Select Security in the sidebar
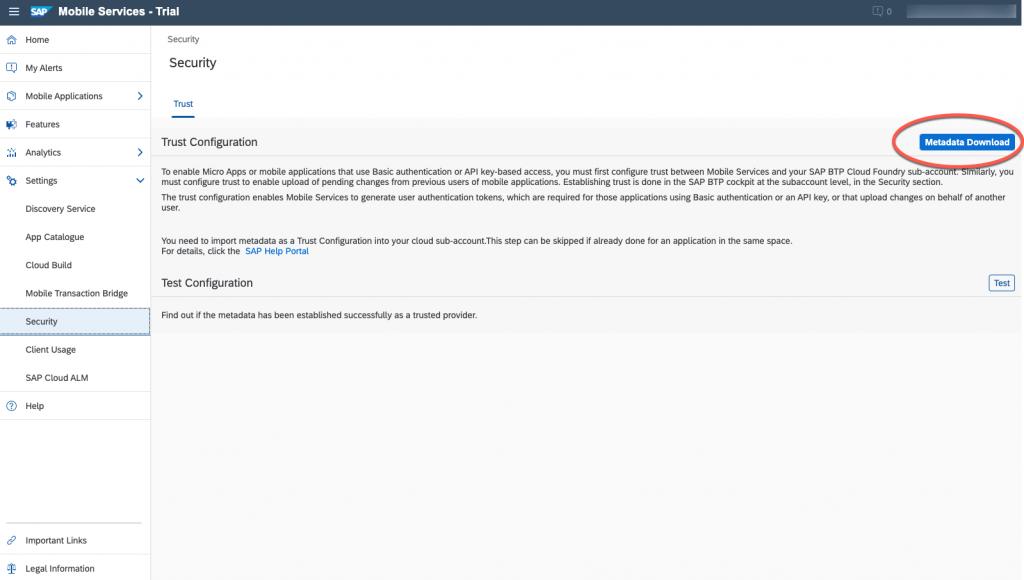The width and height of the screenshot is (1024, 580). click(x=75, y=321)
